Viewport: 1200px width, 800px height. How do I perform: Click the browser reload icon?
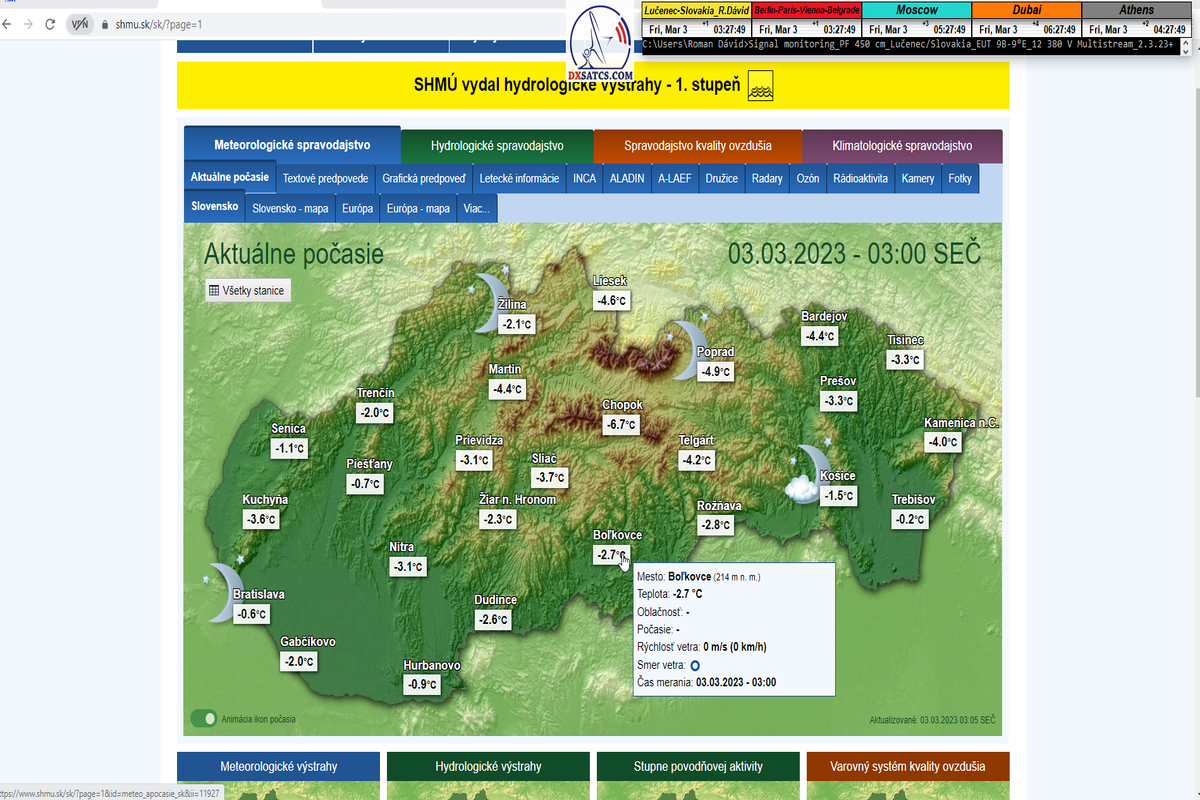pos(50,23)
